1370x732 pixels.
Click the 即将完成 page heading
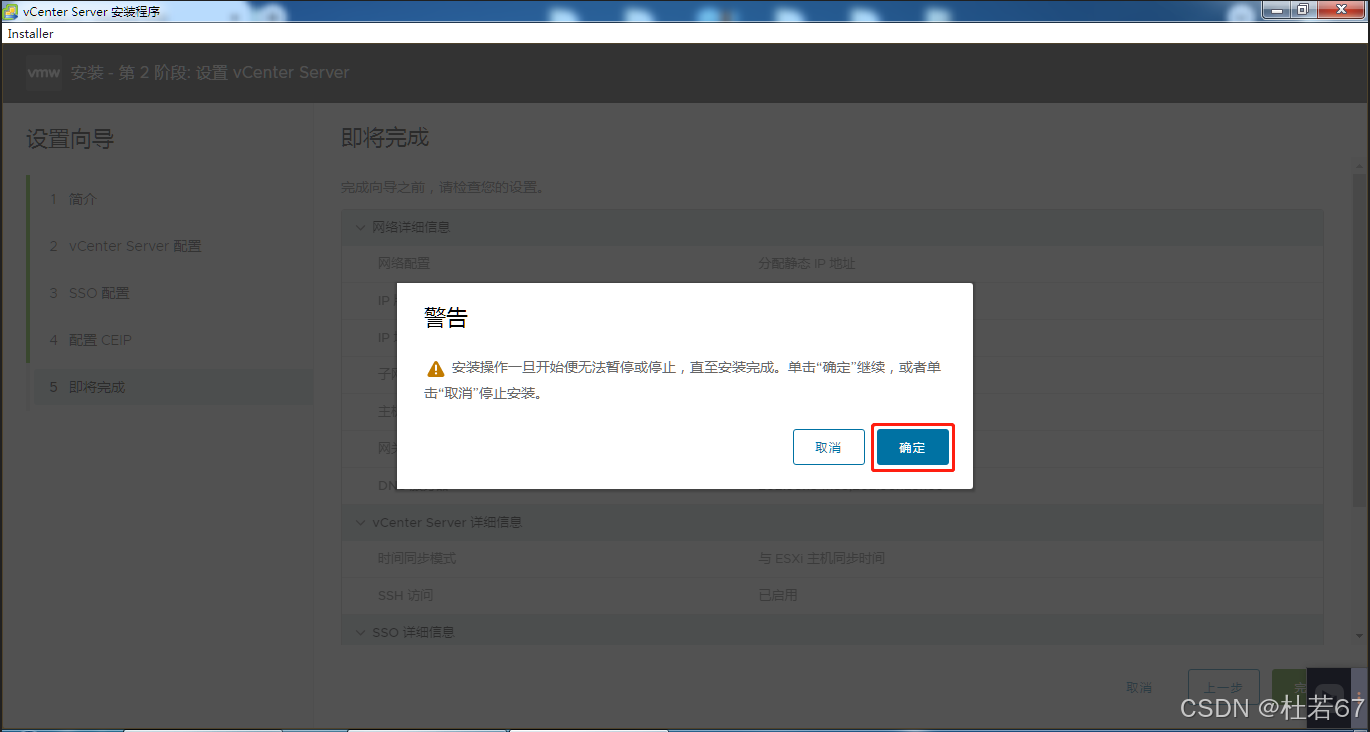(x=385, y=138)
